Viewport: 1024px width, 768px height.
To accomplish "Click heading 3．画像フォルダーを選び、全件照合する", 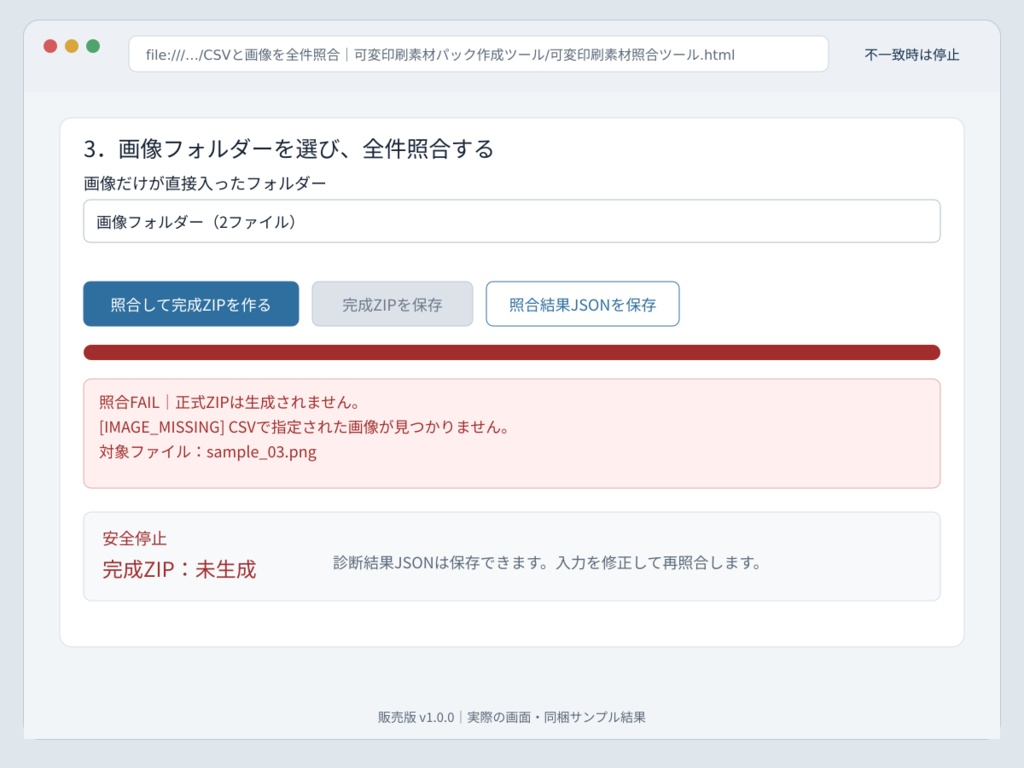I will [x=289, y=149].
